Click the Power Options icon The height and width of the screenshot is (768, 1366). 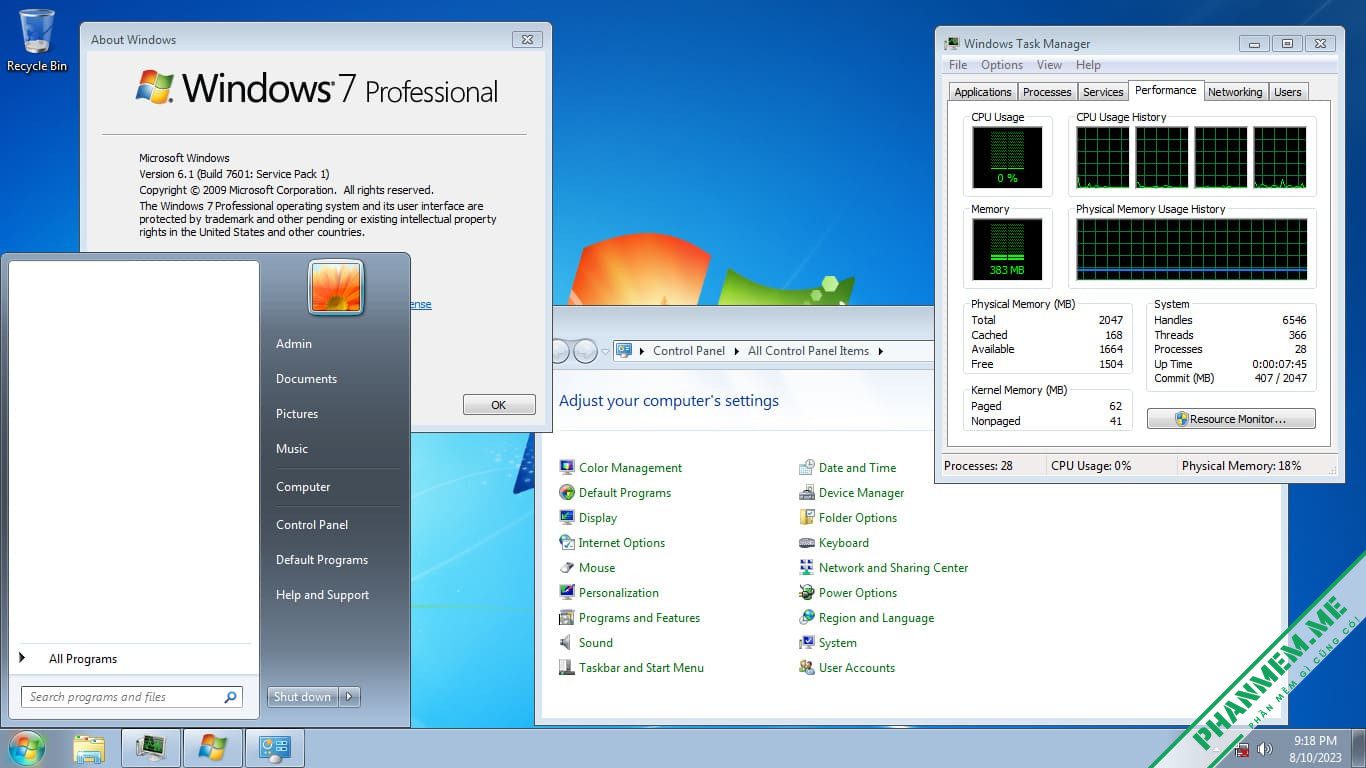click(807, 593)
